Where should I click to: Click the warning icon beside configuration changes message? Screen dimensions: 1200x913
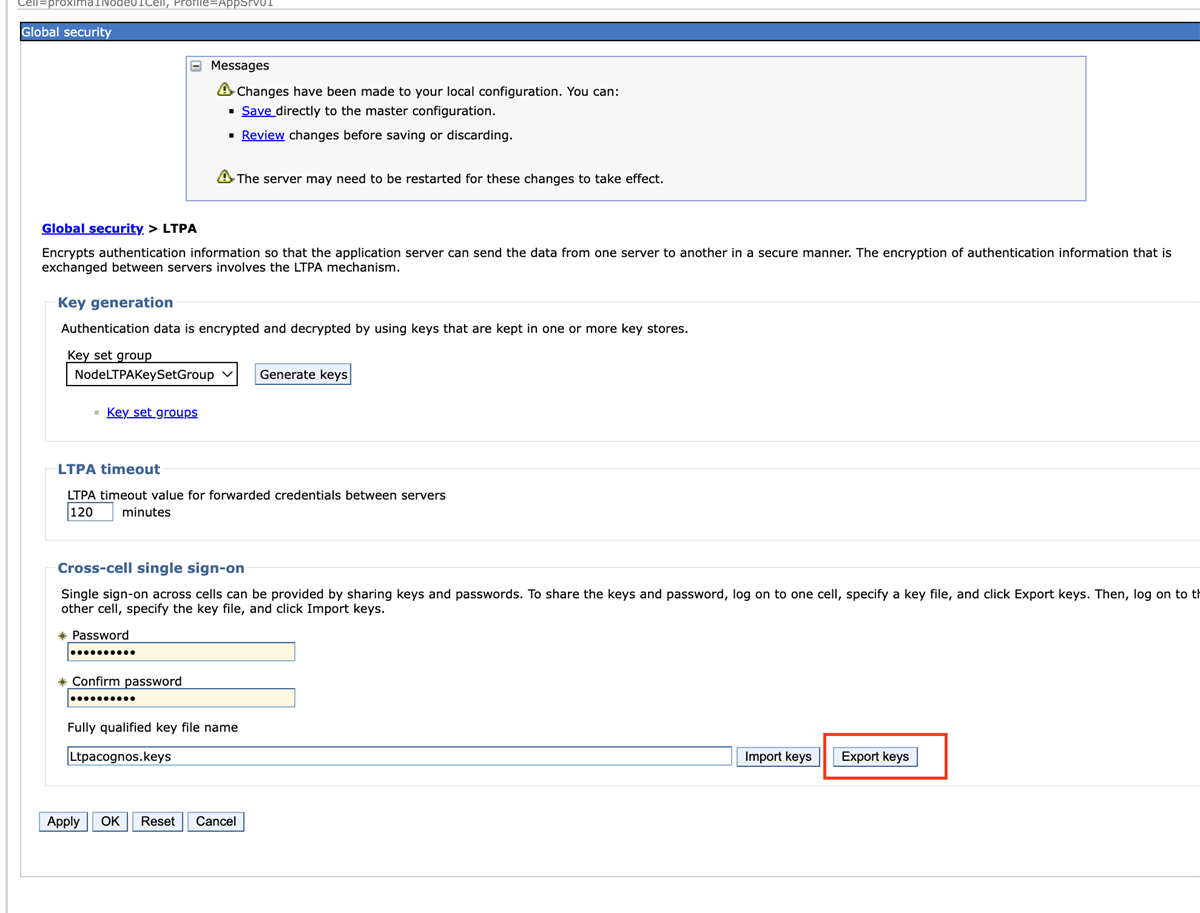(225, 90)
